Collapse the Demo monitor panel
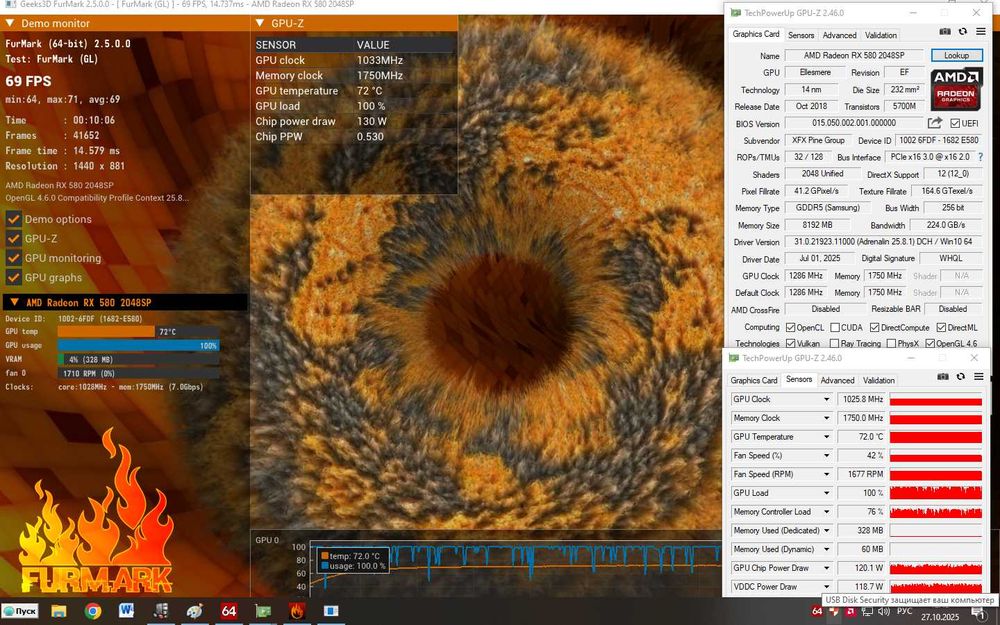Screen dimensions: 1000x625 pyautogui.click(x=10, y=23)
